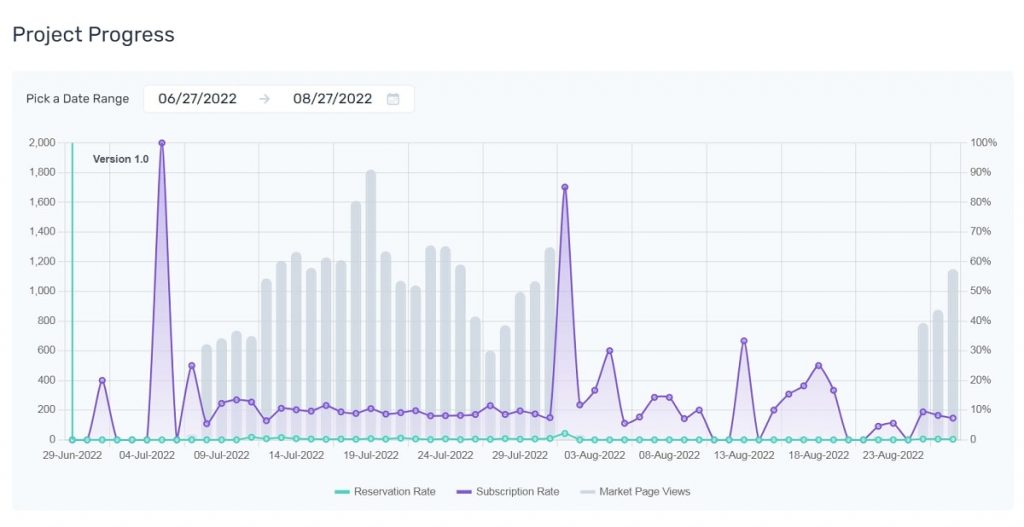Click the gray Market Page Views swatch
The height and width of the screenshot is (527, 1024).
(588, 492)
